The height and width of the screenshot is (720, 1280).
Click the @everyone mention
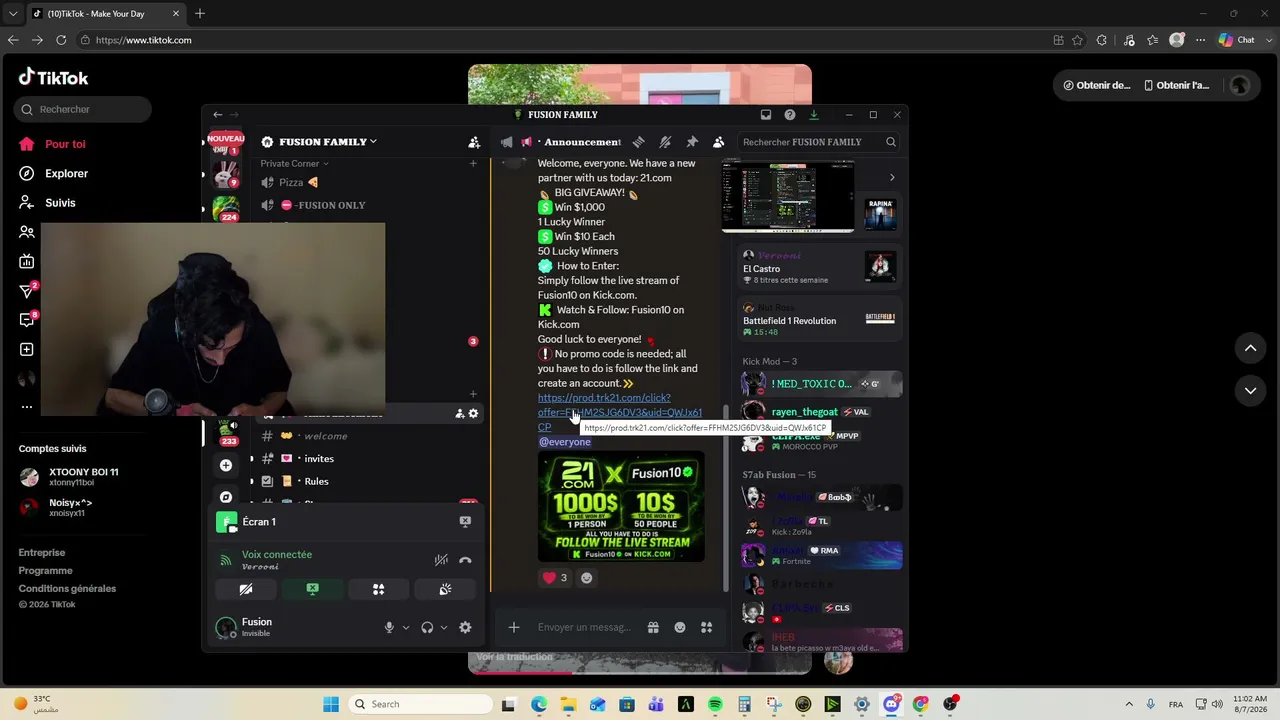565,442
